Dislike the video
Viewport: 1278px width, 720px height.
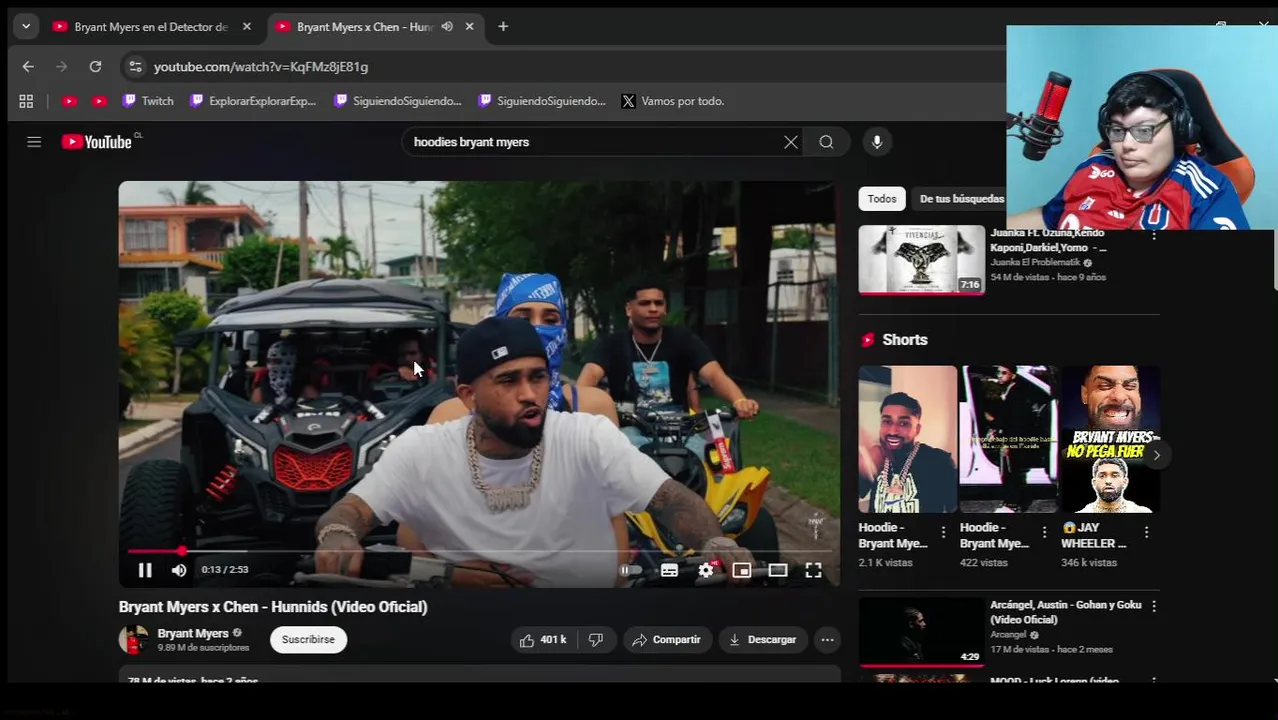[x=596, y=640]
